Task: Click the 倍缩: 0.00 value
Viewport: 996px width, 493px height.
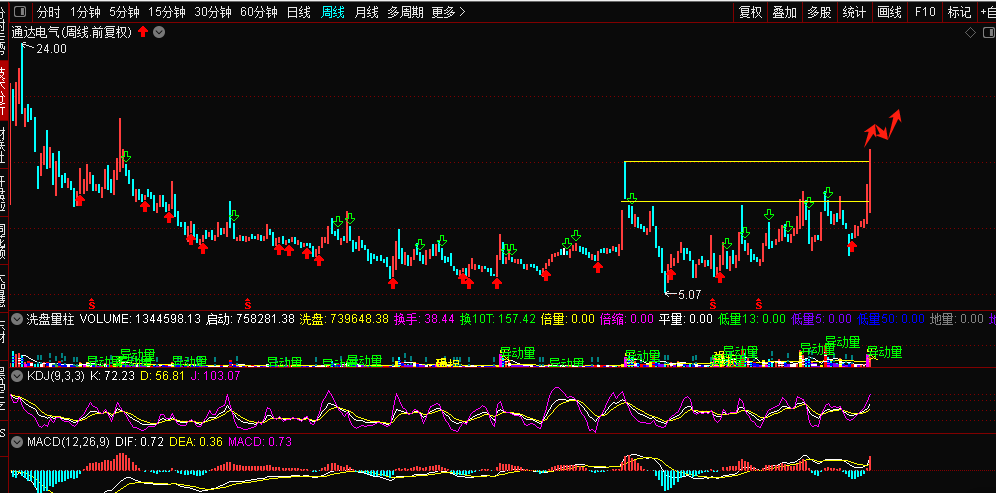Action: [x=626, y=319]
